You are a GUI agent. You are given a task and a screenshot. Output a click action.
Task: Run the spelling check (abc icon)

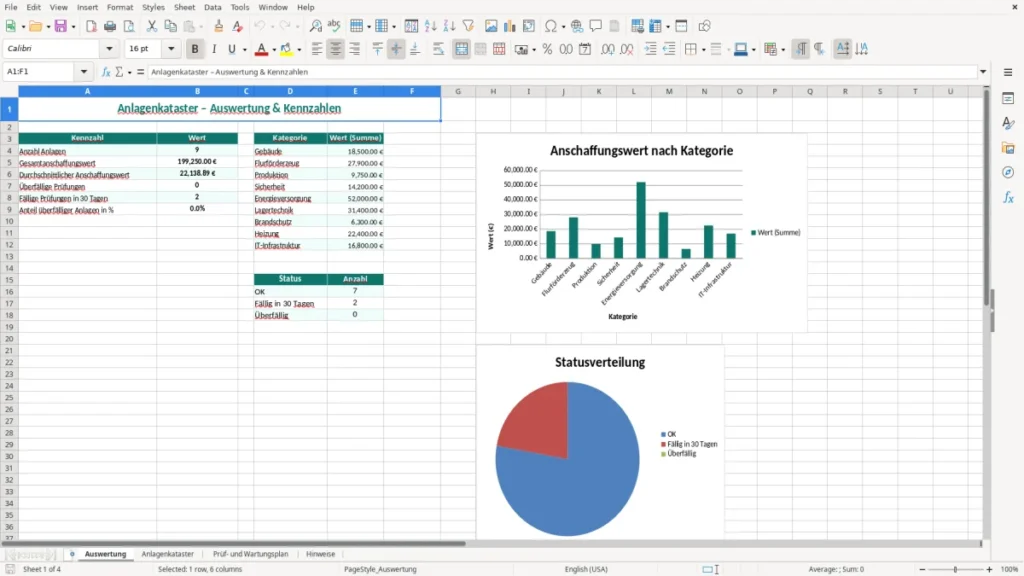[x=334, y=26]
